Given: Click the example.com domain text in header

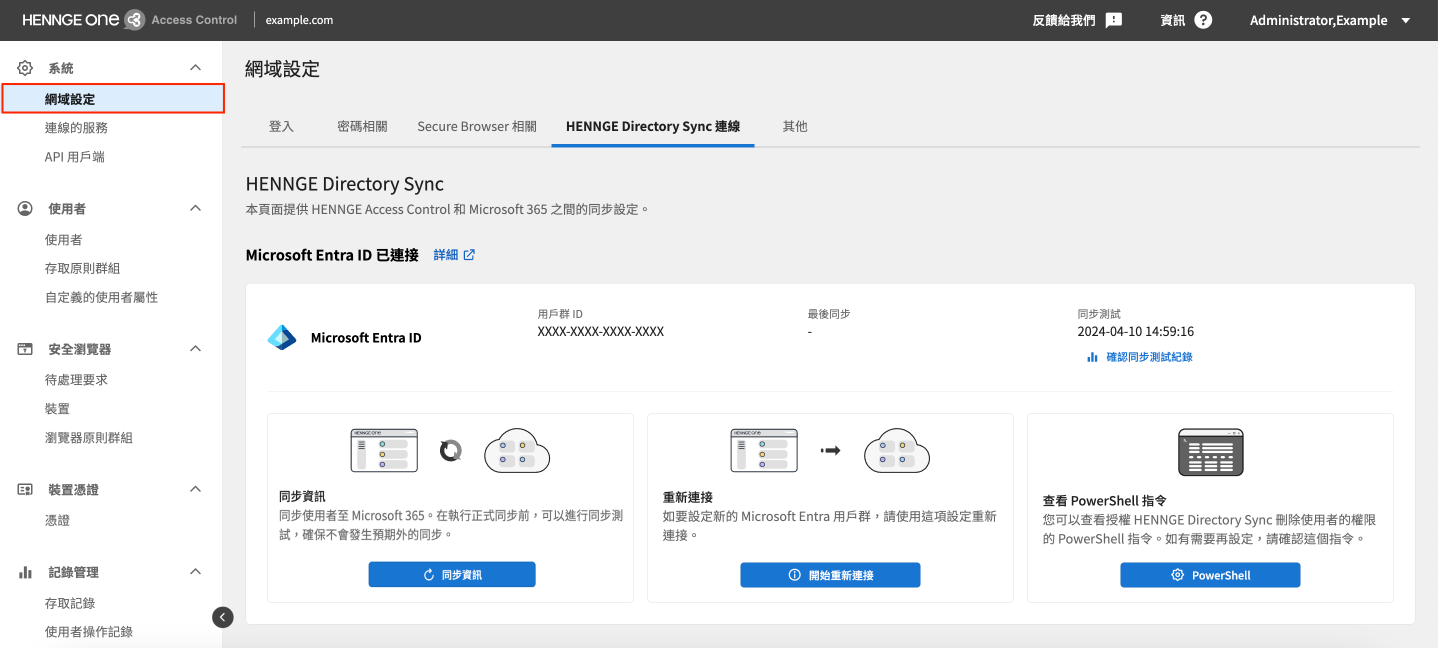Looking at the screenshot, I should 299,20.
